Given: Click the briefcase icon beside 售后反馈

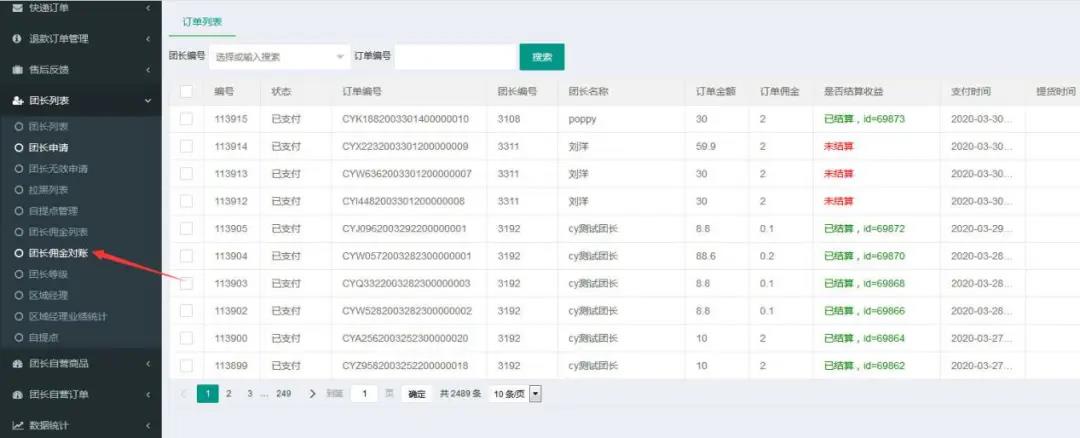Looking at the screenshot, I should tap(17, 70).
